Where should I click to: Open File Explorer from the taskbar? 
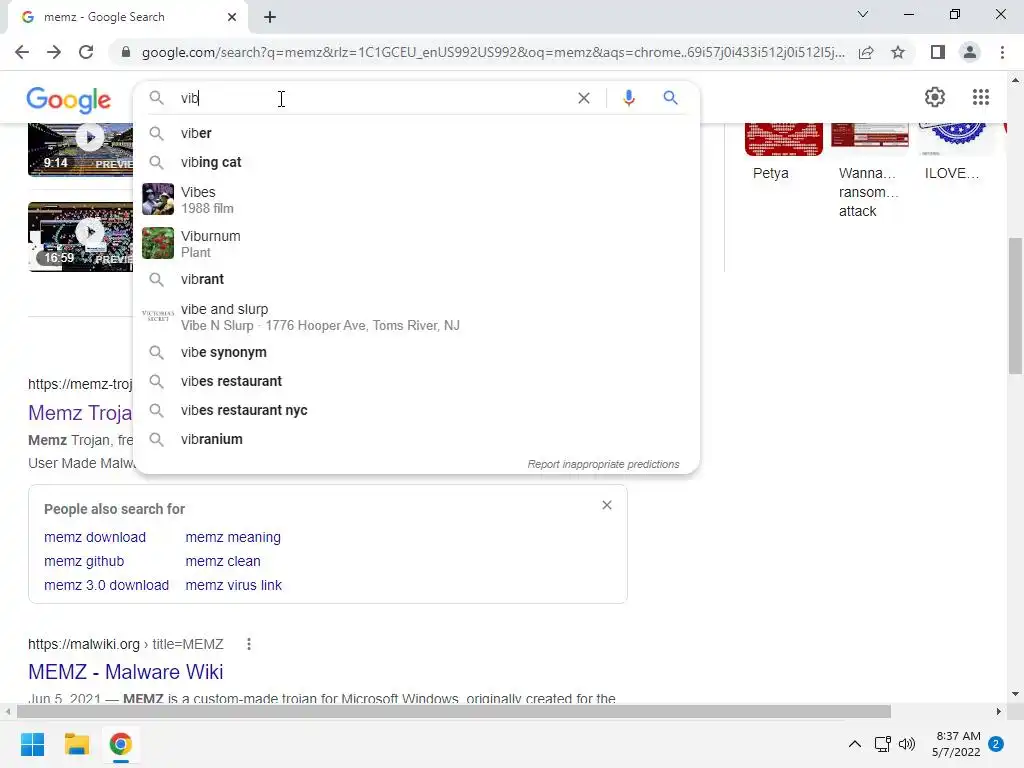pos(76,744)
